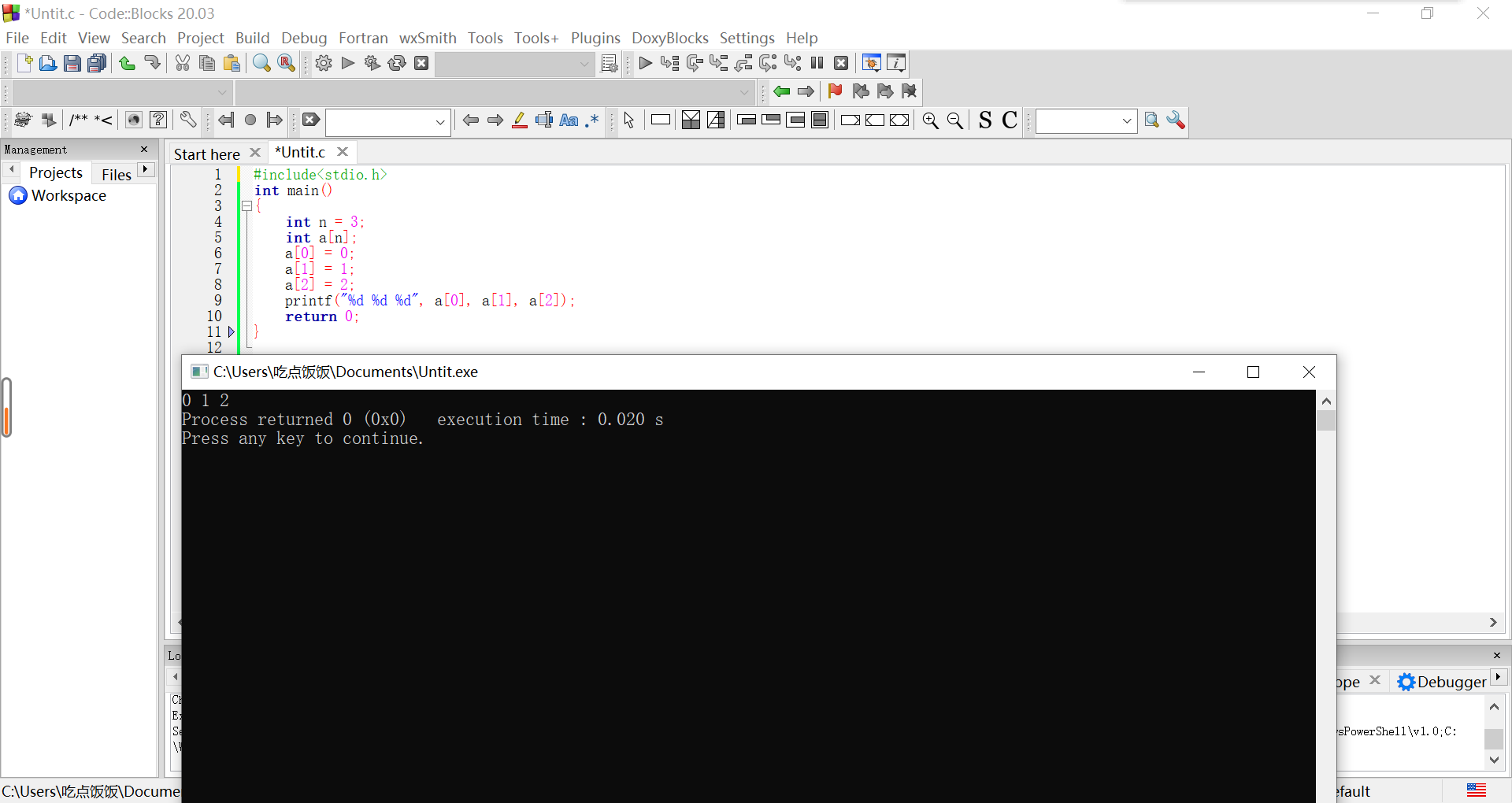The height and width of the screenshot is (803, 1512).
Task: Toggle regular expression search option
Action: pyautogui.click(x=592, y=120)
